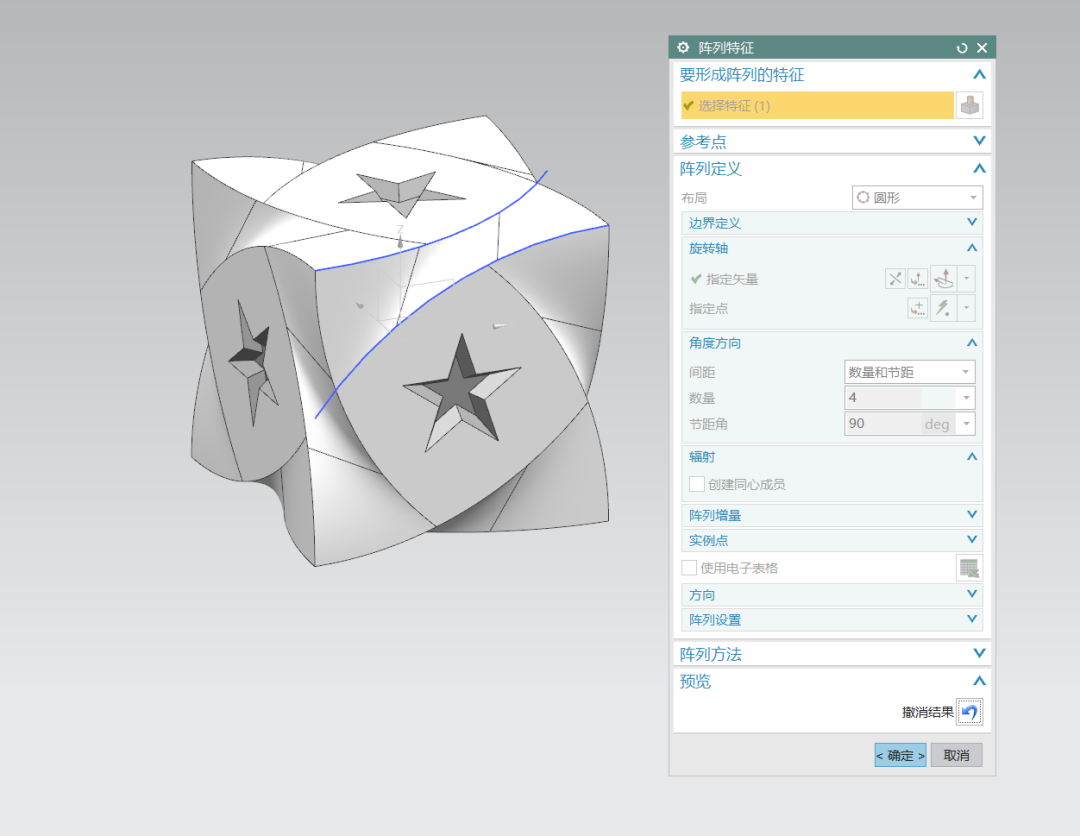
Task: Click the select feature icon beside 选择特征
Action: point(969,105)
